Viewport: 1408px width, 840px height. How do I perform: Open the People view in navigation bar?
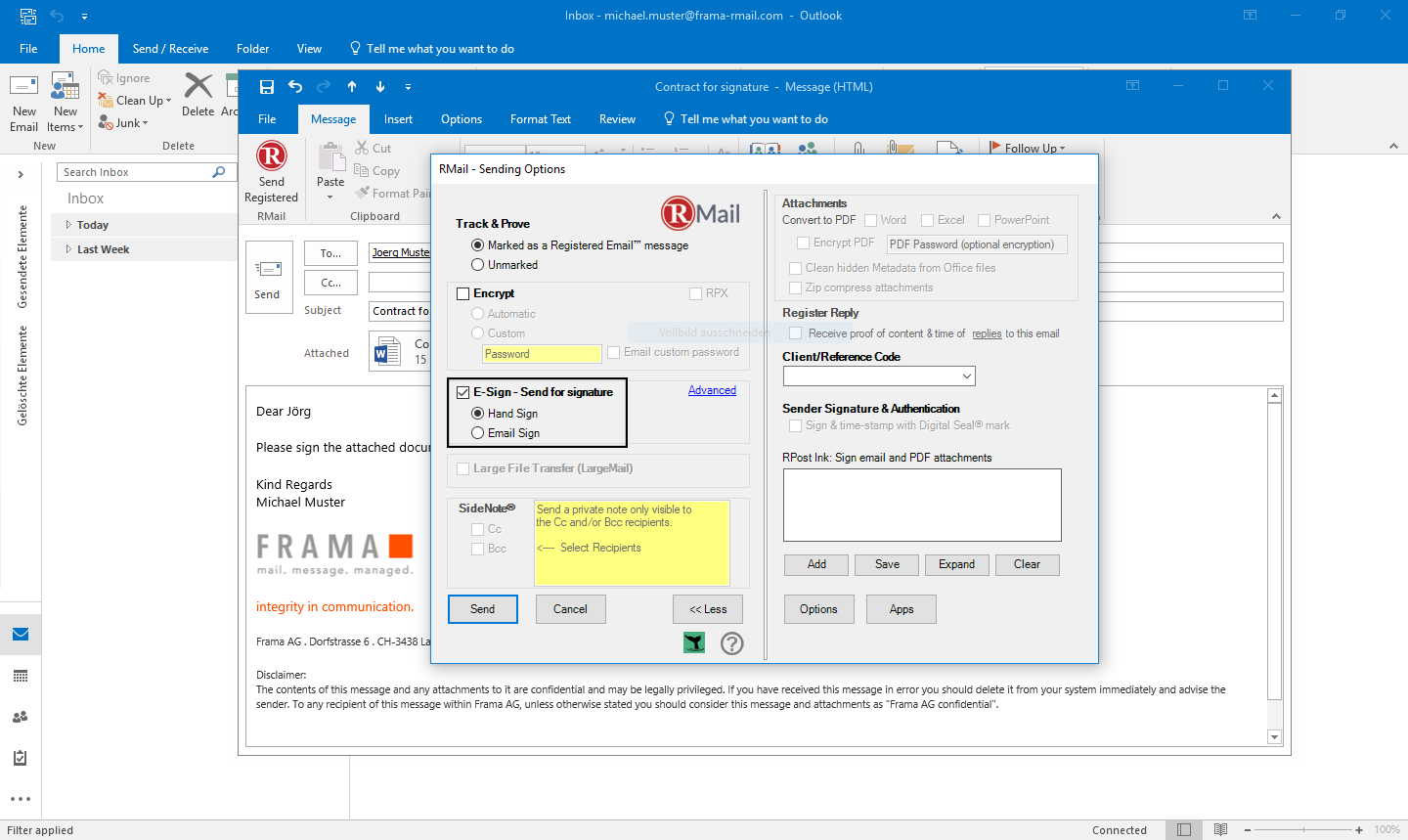click(x=21, y=717)
